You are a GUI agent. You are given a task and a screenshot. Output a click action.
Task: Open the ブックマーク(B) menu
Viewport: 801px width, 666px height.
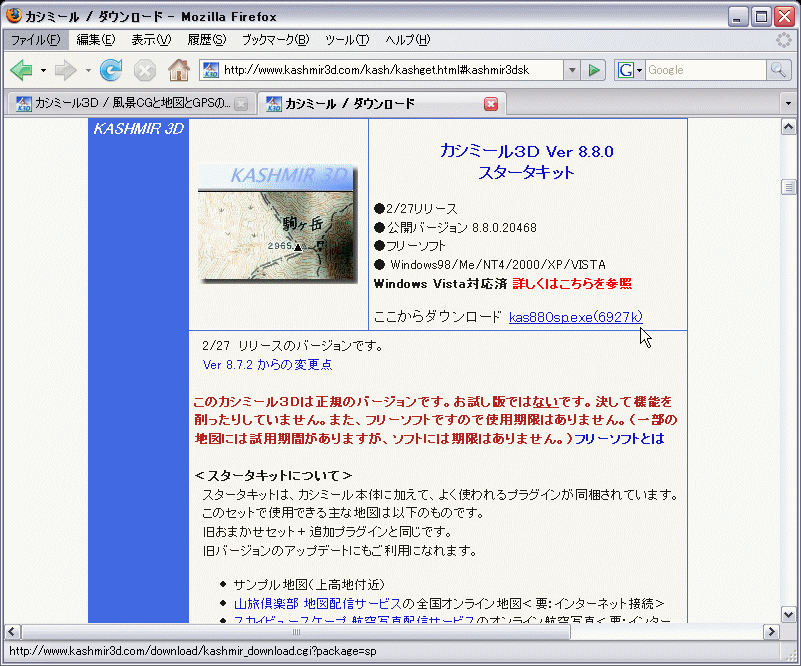[x=275, y=40]
